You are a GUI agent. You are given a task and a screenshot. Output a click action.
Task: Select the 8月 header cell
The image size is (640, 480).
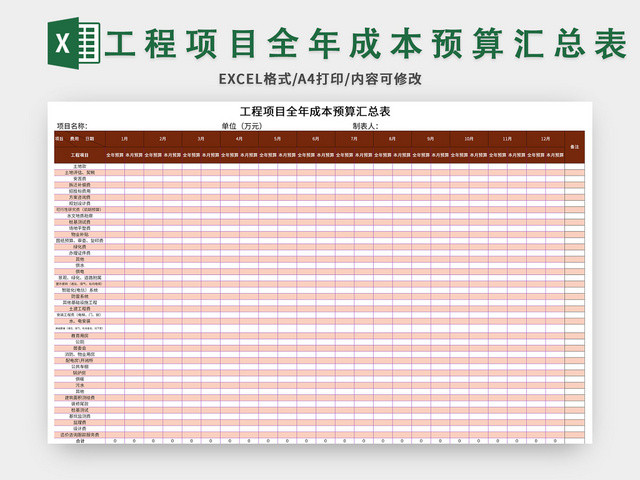click(392, 139)
